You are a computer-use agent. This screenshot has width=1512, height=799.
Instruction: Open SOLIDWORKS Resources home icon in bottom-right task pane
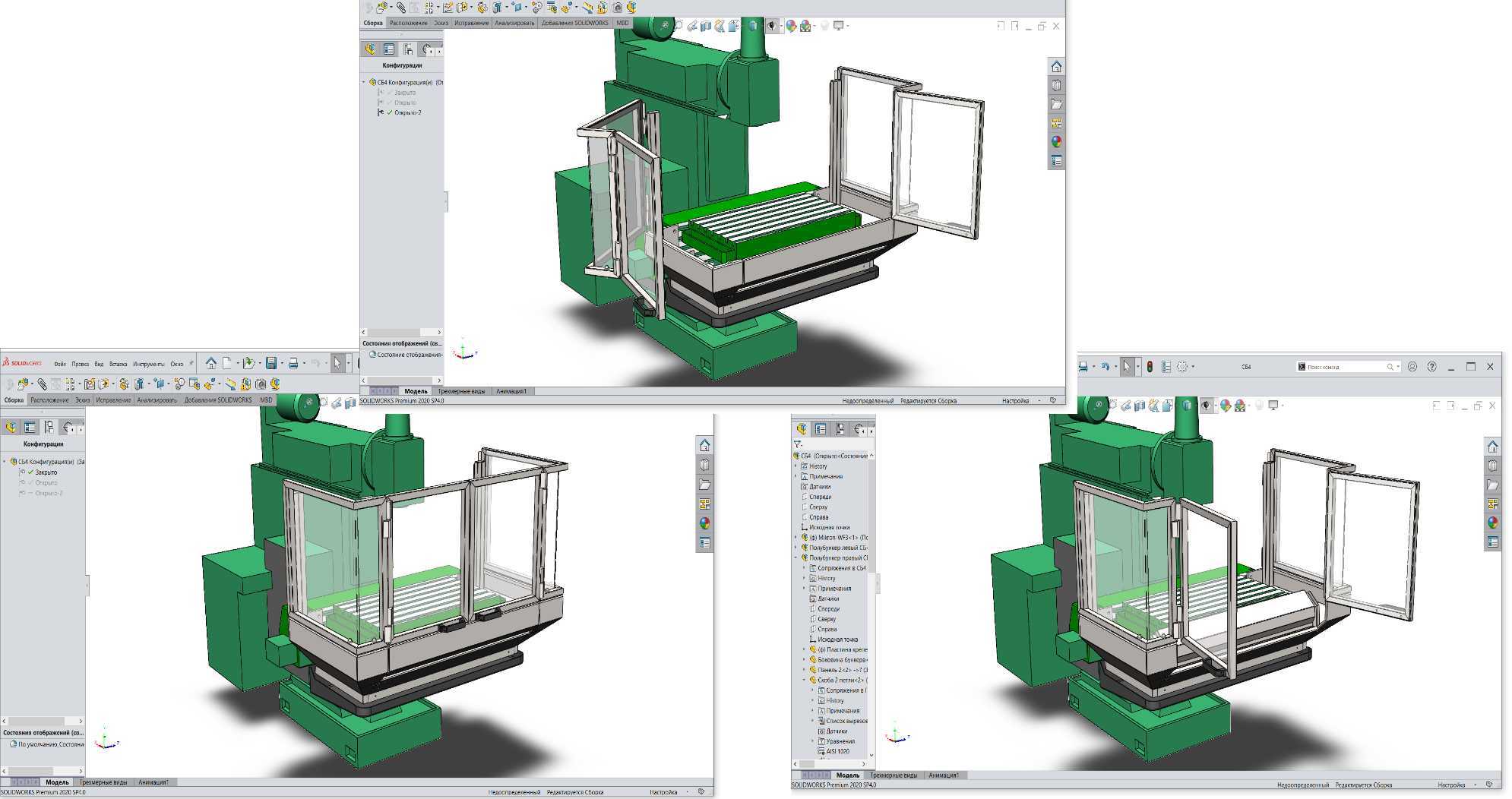click(x=1492, y=447)
